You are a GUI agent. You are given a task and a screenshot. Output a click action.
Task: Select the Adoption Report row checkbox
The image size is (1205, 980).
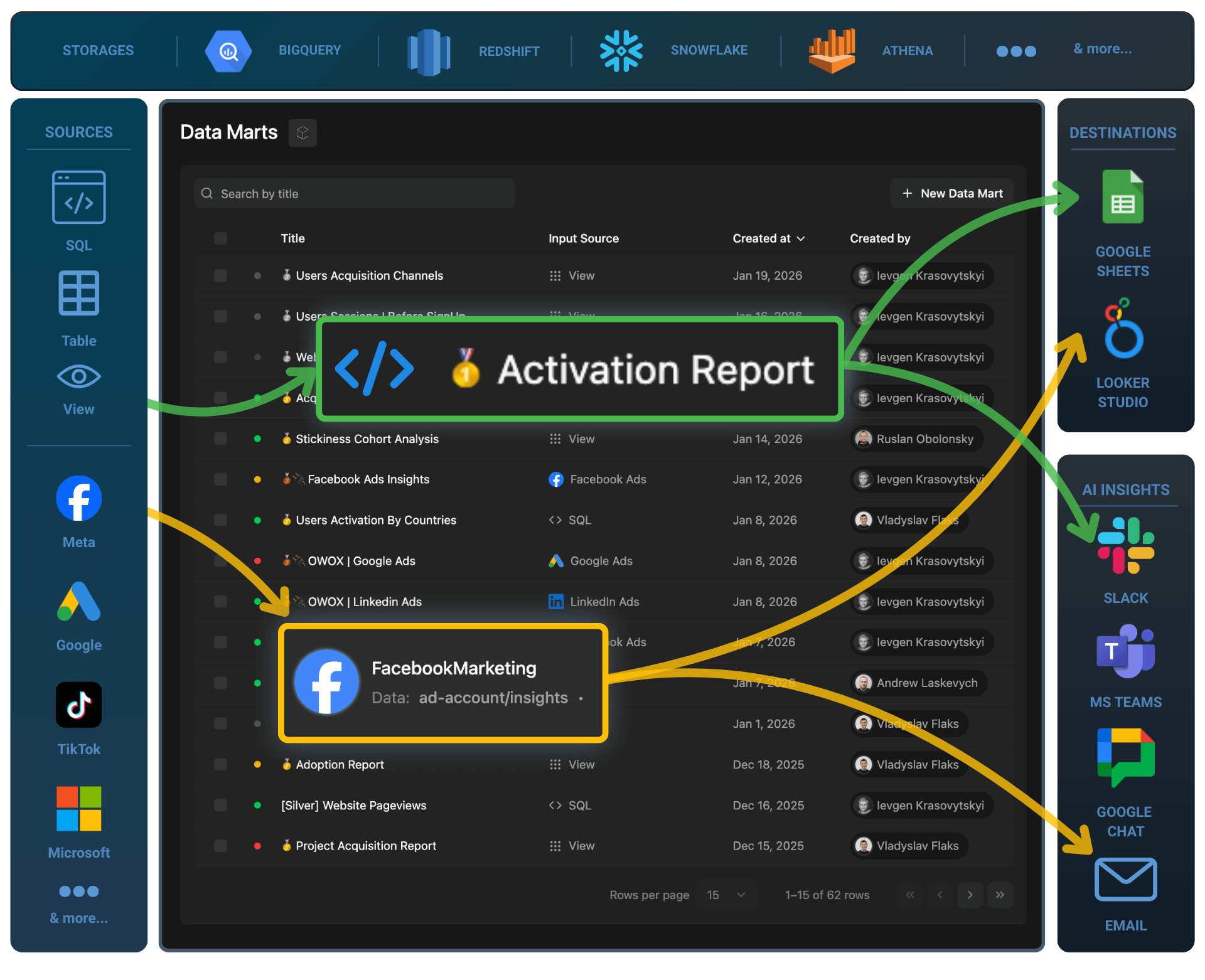220,764
